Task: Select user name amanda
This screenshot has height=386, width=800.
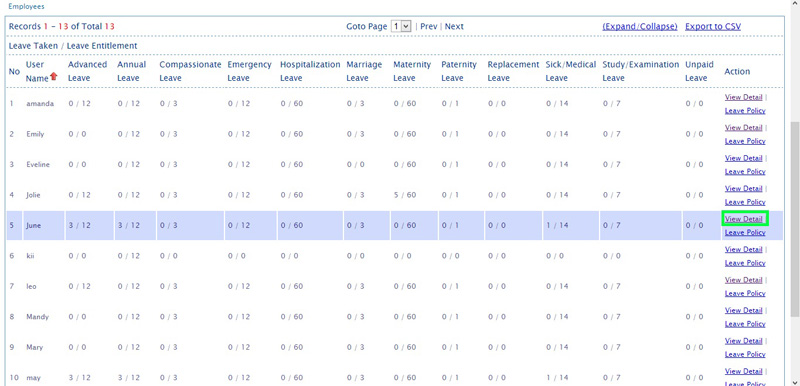Action: (x=40, y=104)
